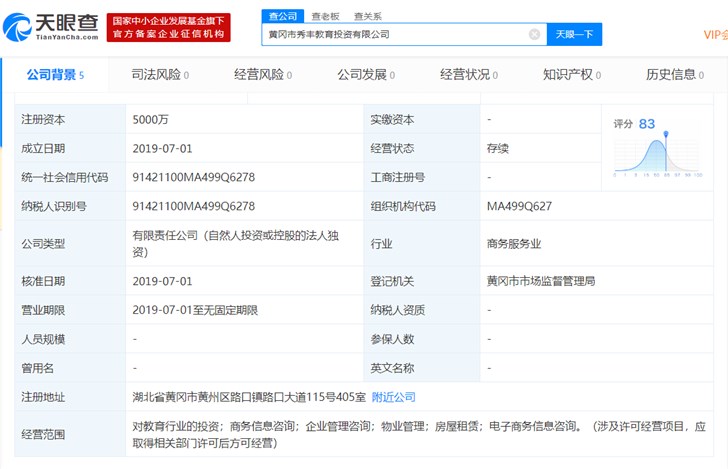Open the 公司发展 tab
Screen dimensions: 728x469
pyautogui.click(x=366, y=75)
